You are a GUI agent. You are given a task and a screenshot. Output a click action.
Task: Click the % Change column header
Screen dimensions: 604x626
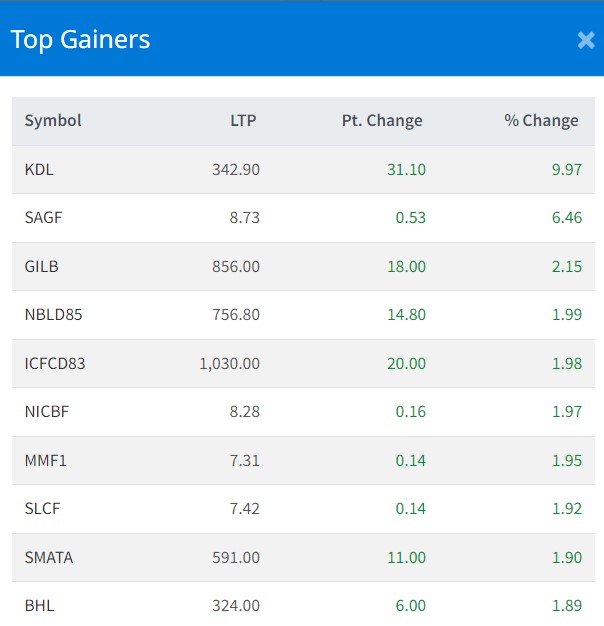click(x=541, y=121)
